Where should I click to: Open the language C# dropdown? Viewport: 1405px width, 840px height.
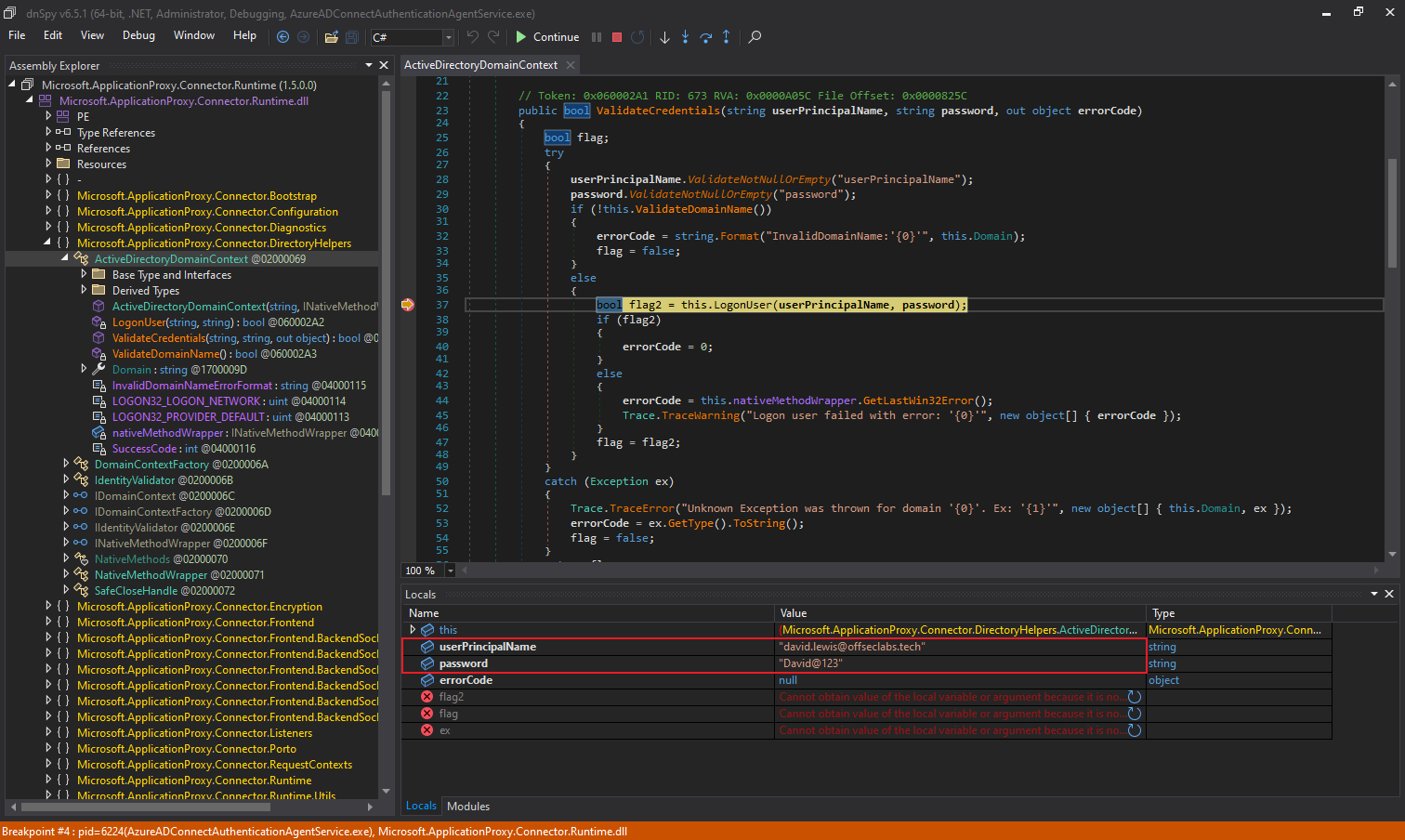point(448,37)
